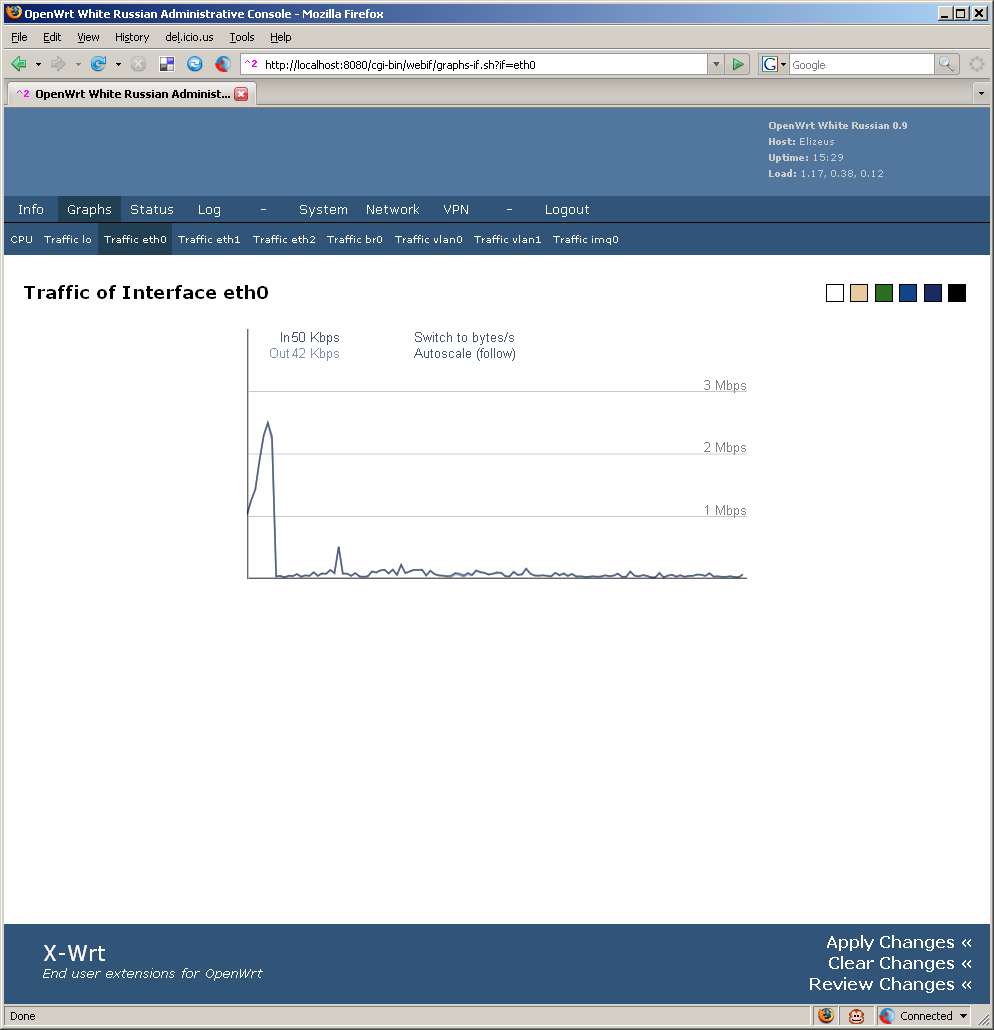Viewport: 994px width, 1030px height.
Task: Click the Greasemonkey monkey icon in status bar
Action: (856, 1016)
